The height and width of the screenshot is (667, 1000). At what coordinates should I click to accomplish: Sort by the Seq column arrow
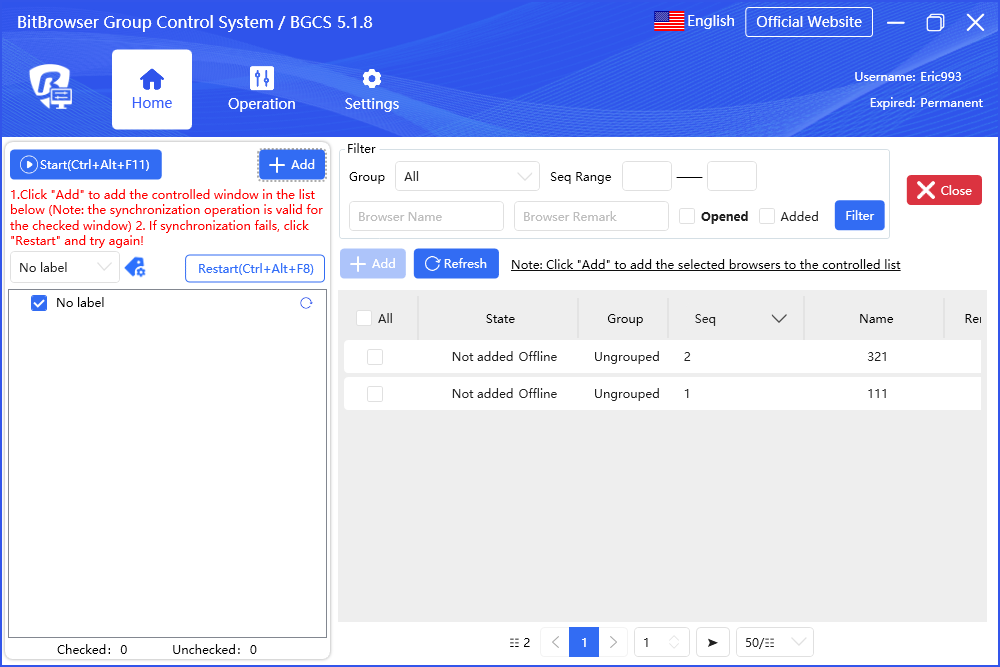point(779,318)
